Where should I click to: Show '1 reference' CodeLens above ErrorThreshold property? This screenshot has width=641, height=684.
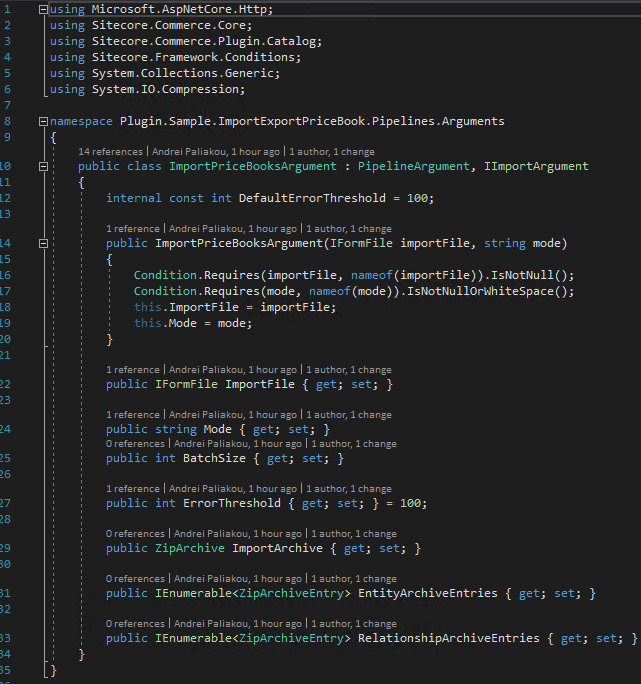tap(133, 489)
